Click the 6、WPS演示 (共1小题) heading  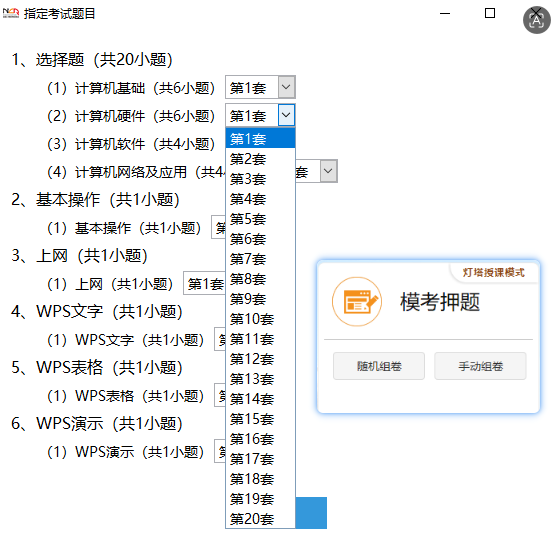(x=97, y=423)
